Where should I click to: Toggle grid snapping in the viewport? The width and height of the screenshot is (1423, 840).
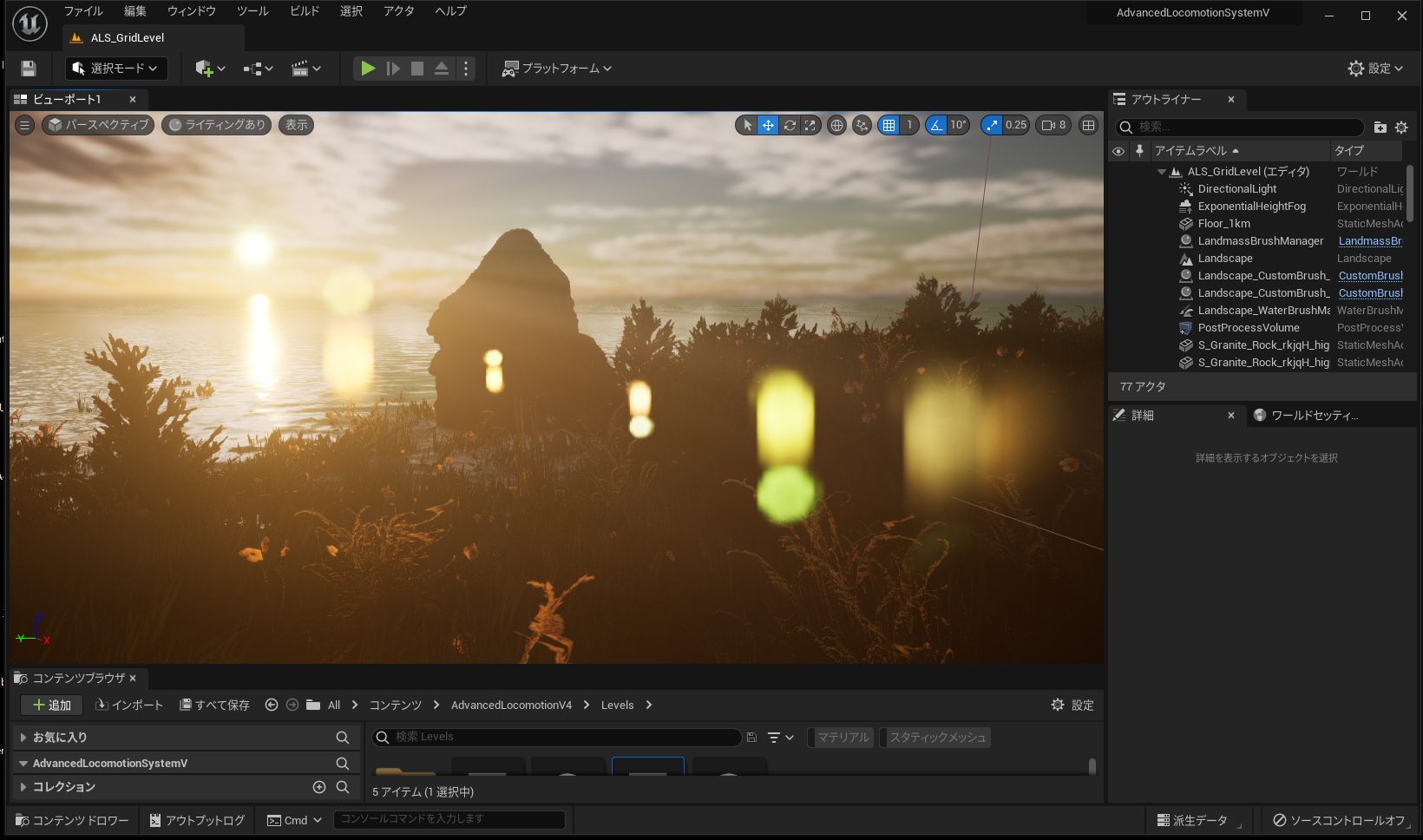889,125
